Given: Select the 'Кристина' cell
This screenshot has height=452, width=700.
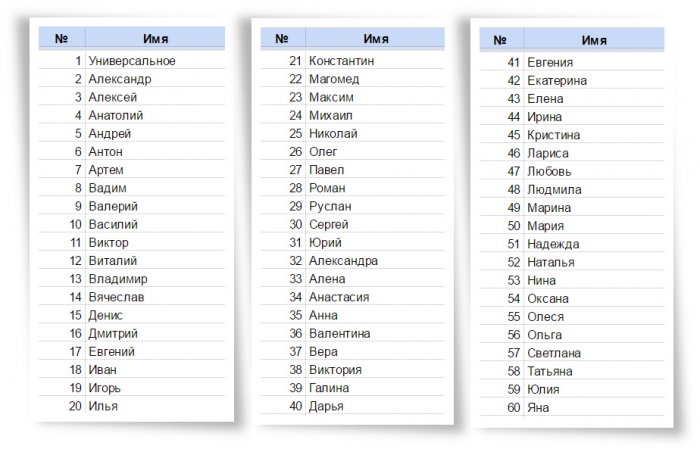Looking at the screenshot, I should (554, 135).
